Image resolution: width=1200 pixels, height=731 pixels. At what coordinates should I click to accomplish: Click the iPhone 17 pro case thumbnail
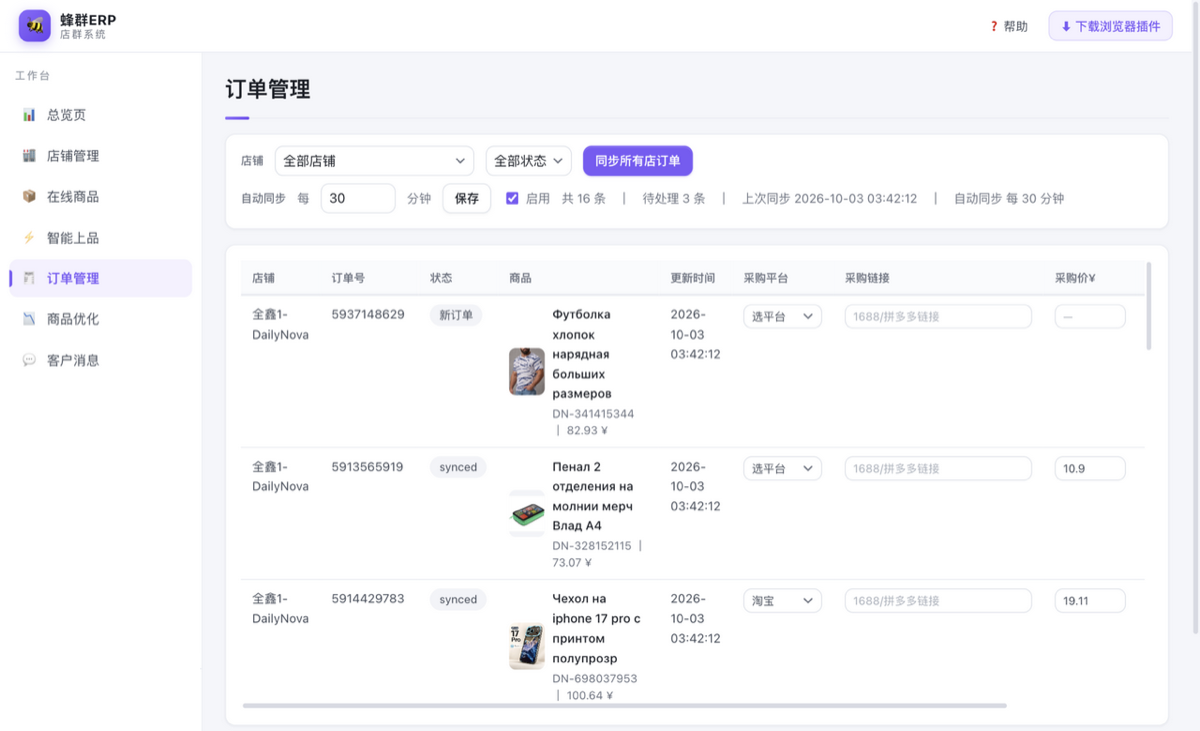click(x=527, y=646)
